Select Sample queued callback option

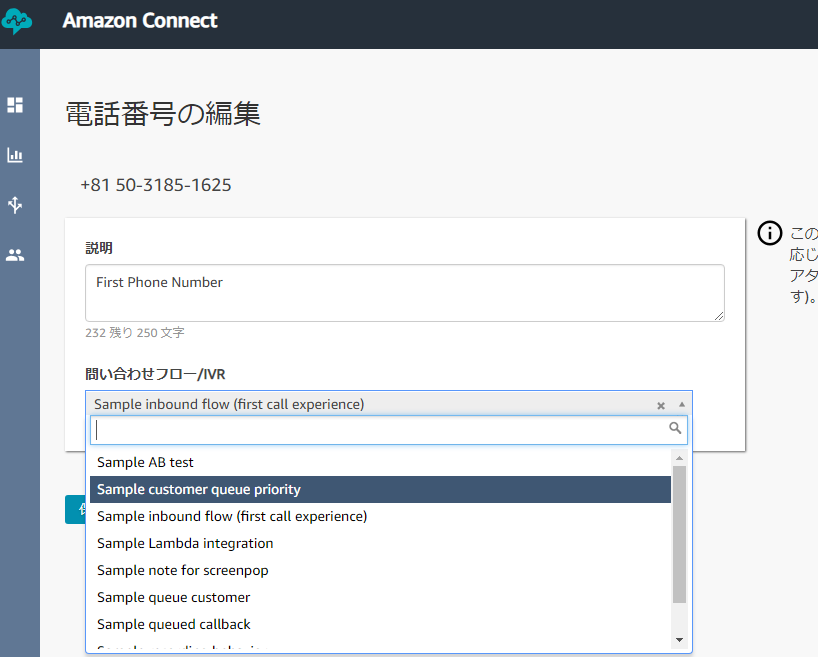coord(380,625)
